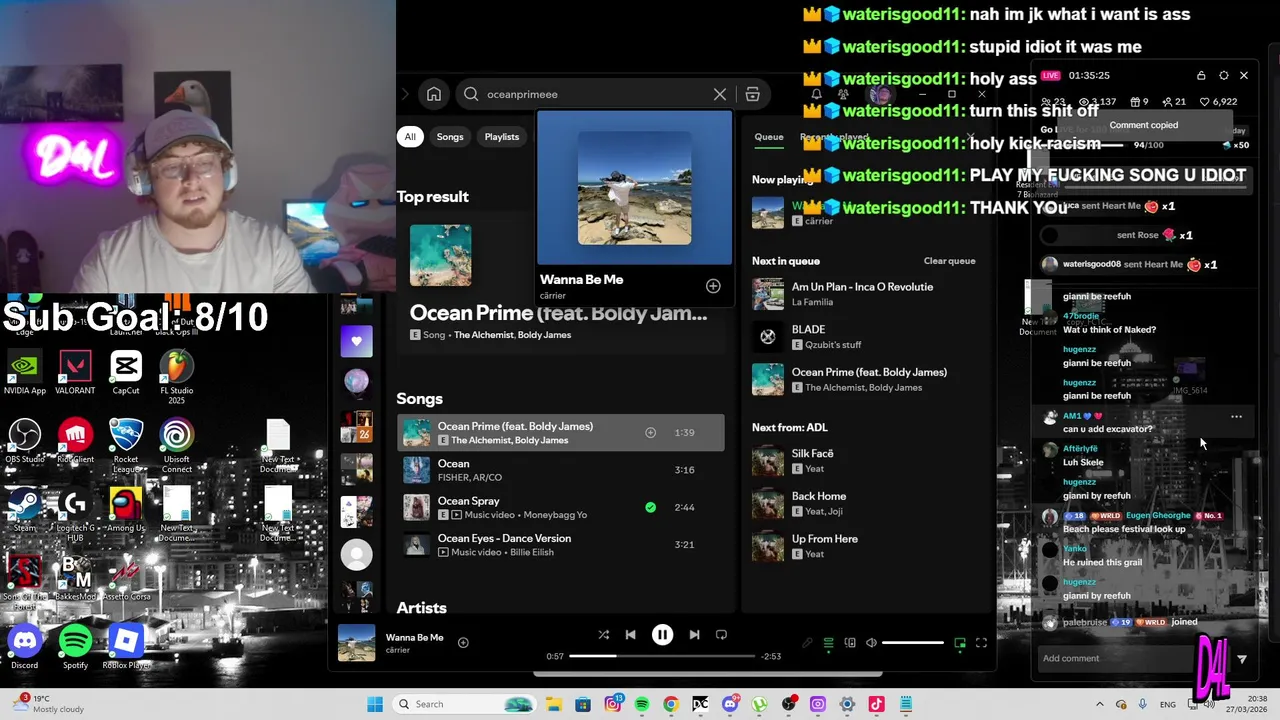The height and width of the screenshot is (720, 1280).
Task: Open Ocean Prime top result cover
Action: pos(440,255)
